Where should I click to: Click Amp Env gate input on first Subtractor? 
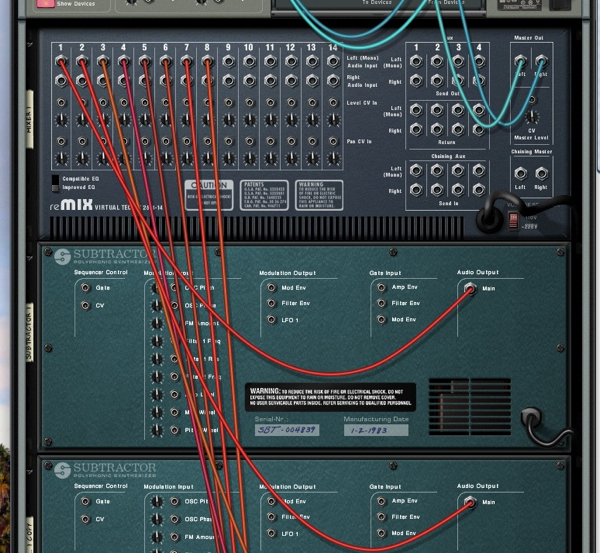point(380,286)
